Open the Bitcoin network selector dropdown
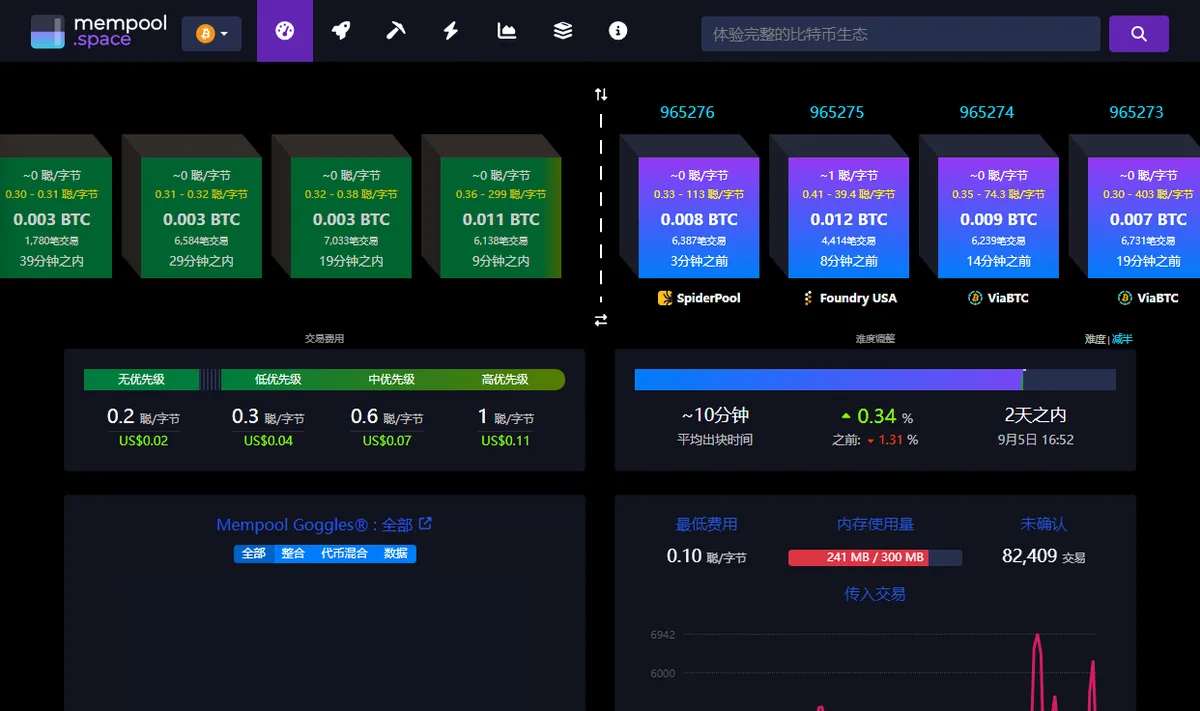Screen dimensions: 1200x711 tap(211, 34)
